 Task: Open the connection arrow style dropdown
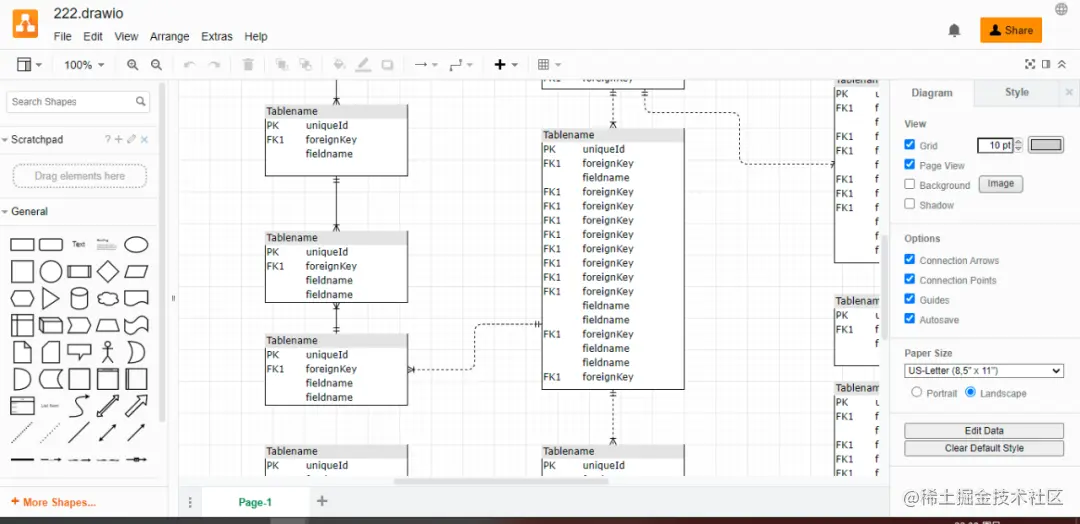tap(426, 65)
